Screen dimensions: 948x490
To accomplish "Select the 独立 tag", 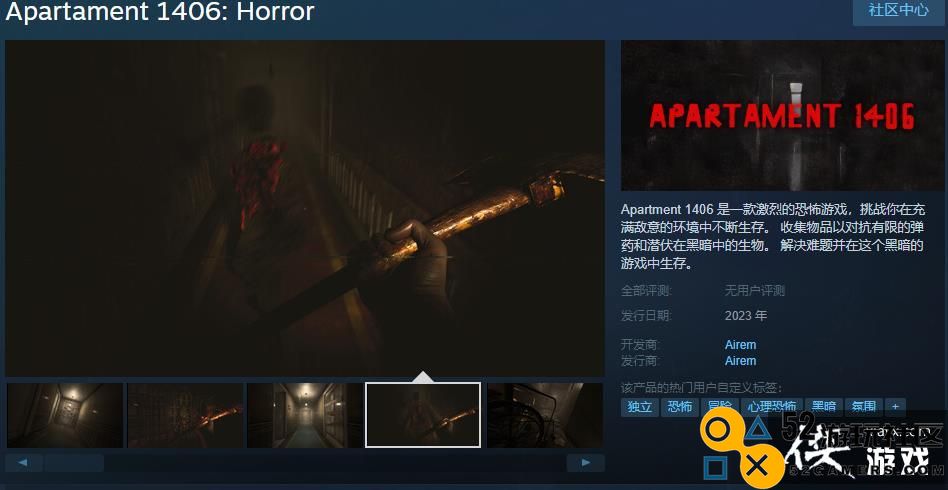I will coord(639,407).
